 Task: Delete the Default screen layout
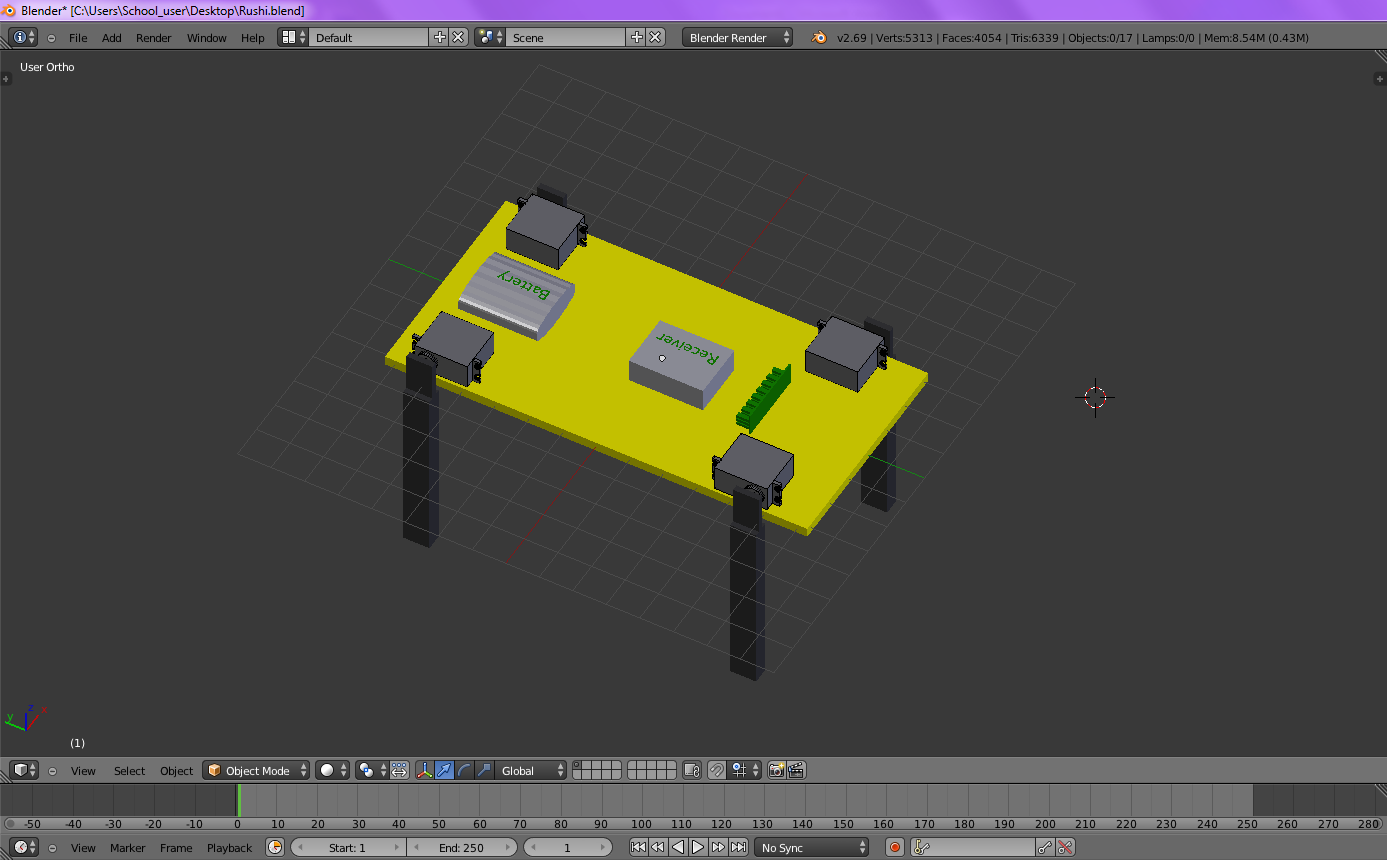click(x=458, y=37)
